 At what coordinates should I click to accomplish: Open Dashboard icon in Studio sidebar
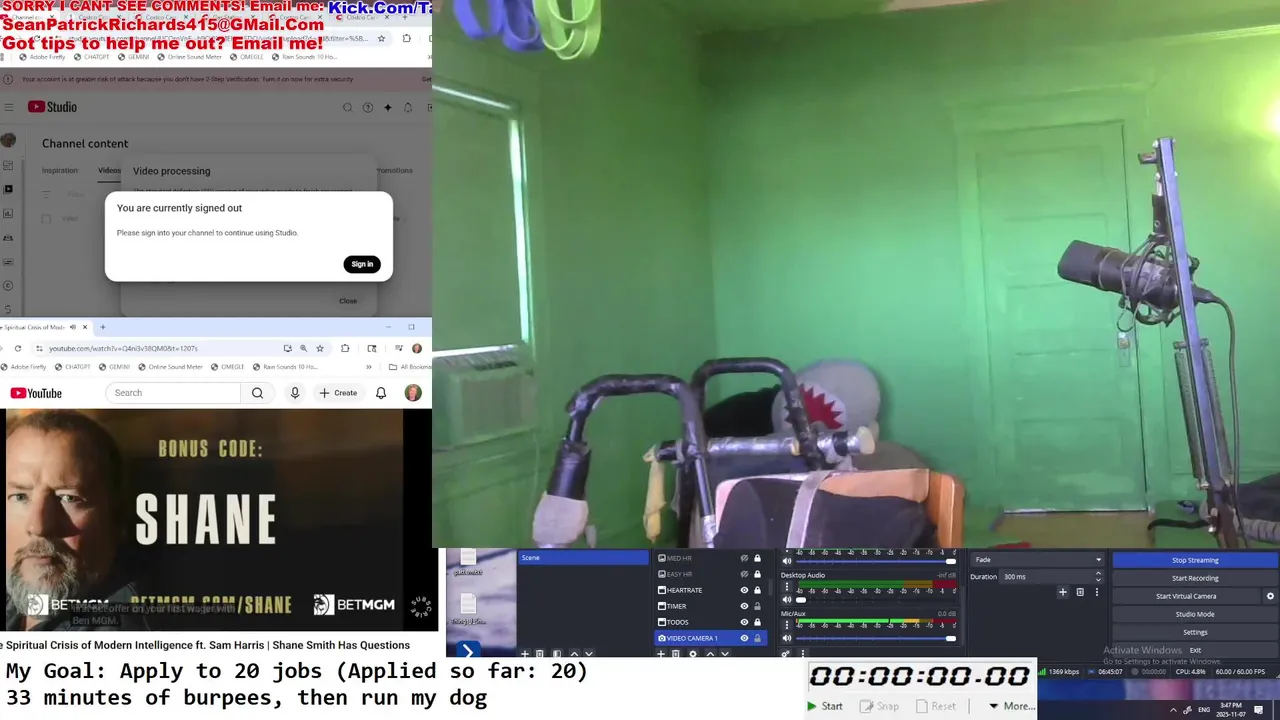point(9,165)
